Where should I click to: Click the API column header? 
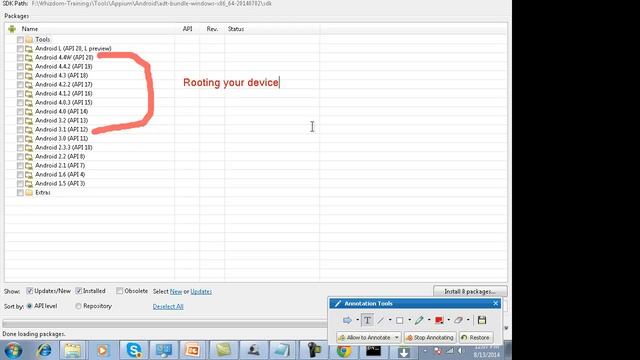pyautogui.click(x=187, y=29)
